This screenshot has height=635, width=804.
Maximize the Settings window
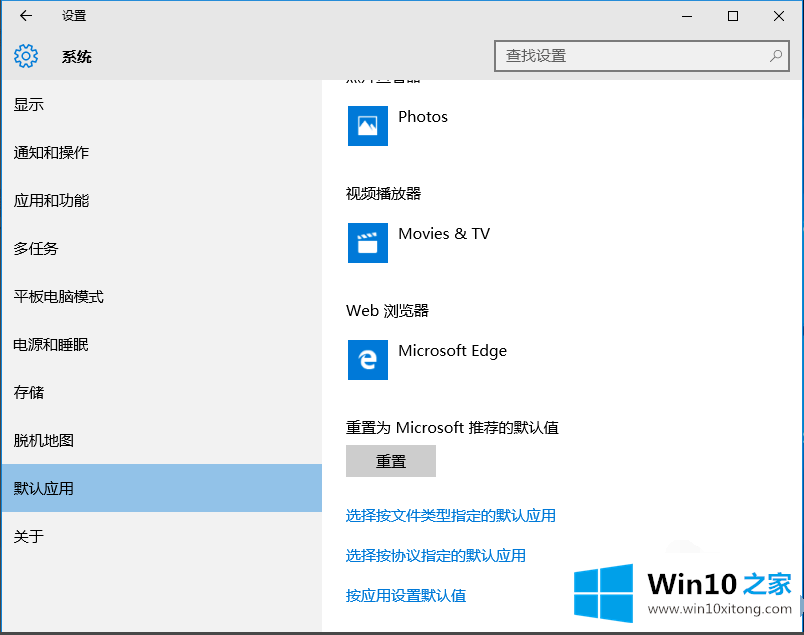733,16
